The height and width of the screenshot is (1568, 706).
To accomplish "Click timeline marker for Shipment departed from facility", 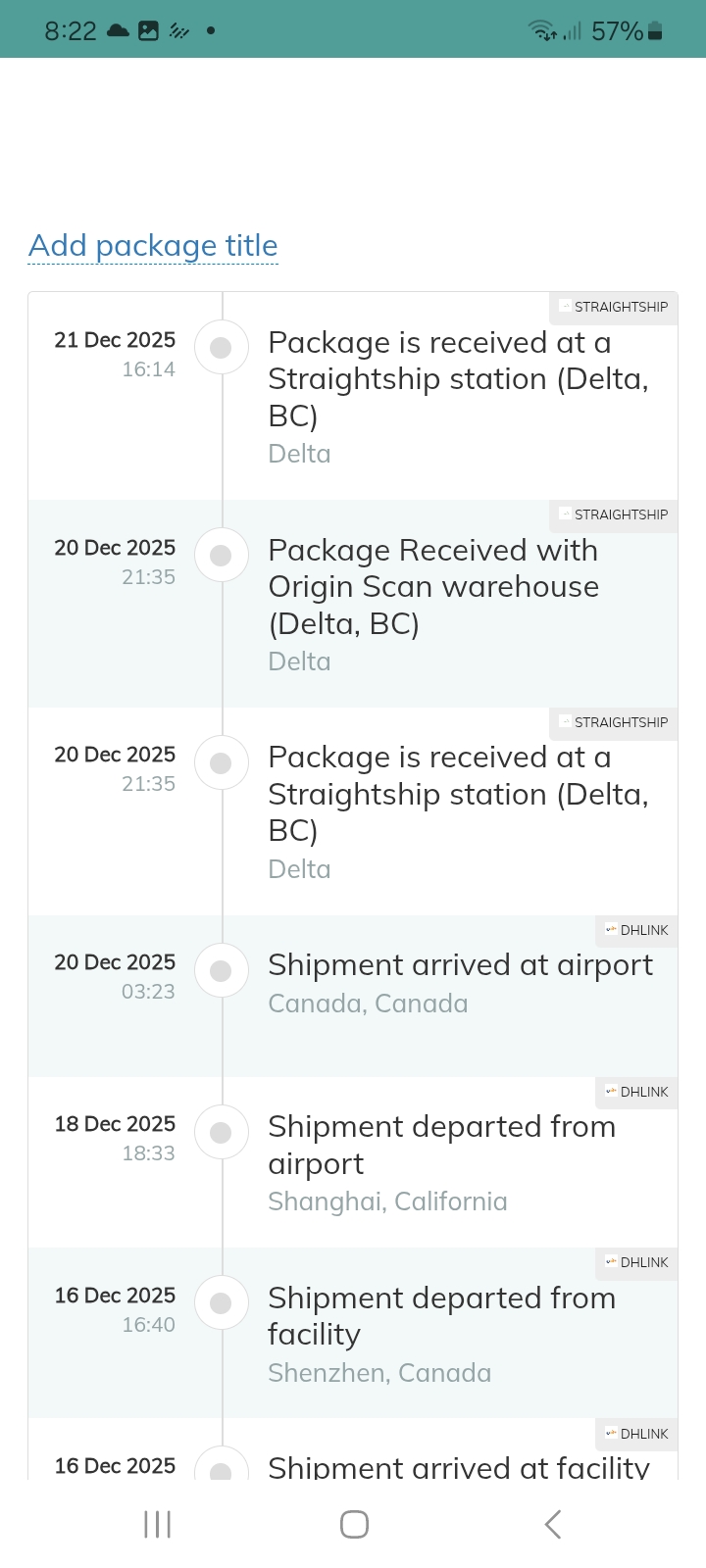I will pos(222,1303).
